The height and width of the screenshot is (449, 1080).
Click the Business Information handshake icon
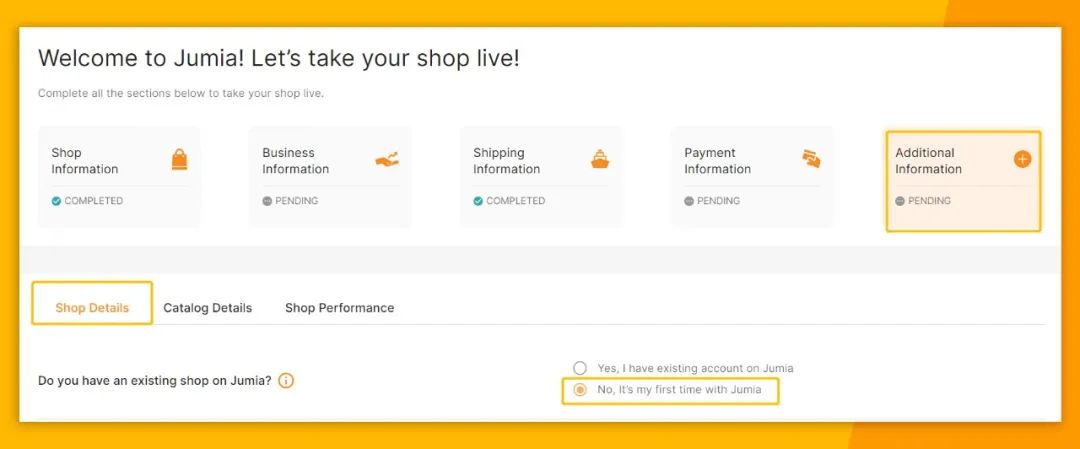pyautogui.click(x=387, y=159)
